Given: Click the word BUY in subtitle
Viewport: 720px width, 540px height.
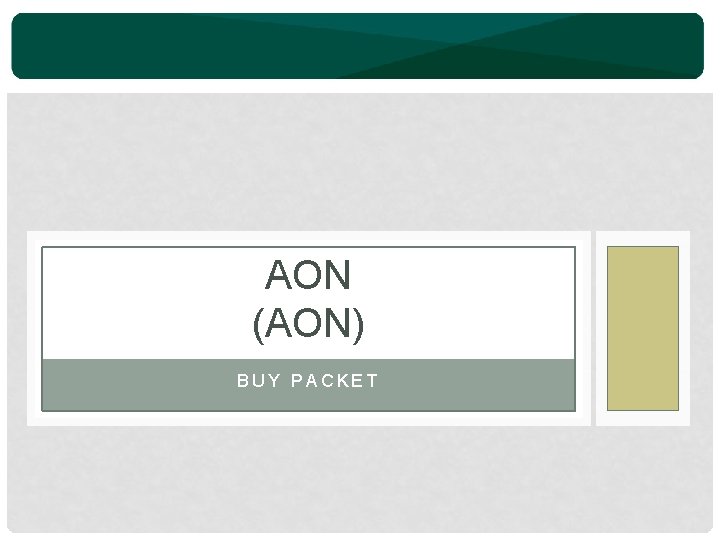Looking at the screenshot, I should pos(259,381).
